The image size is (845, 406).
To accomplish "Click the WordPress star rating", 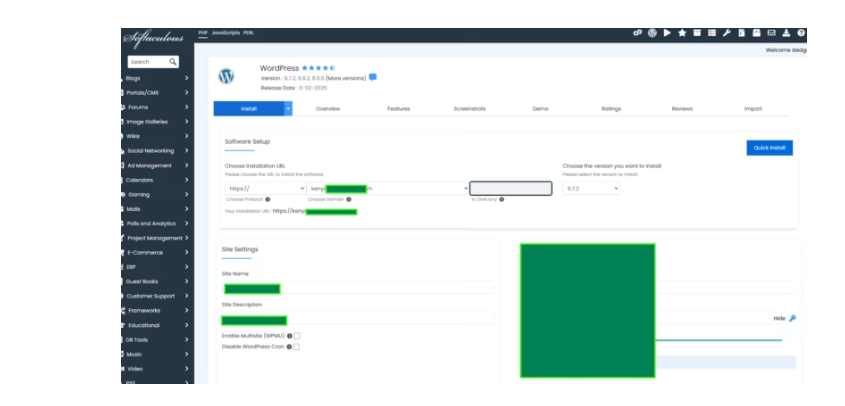I will coord(318,68).
